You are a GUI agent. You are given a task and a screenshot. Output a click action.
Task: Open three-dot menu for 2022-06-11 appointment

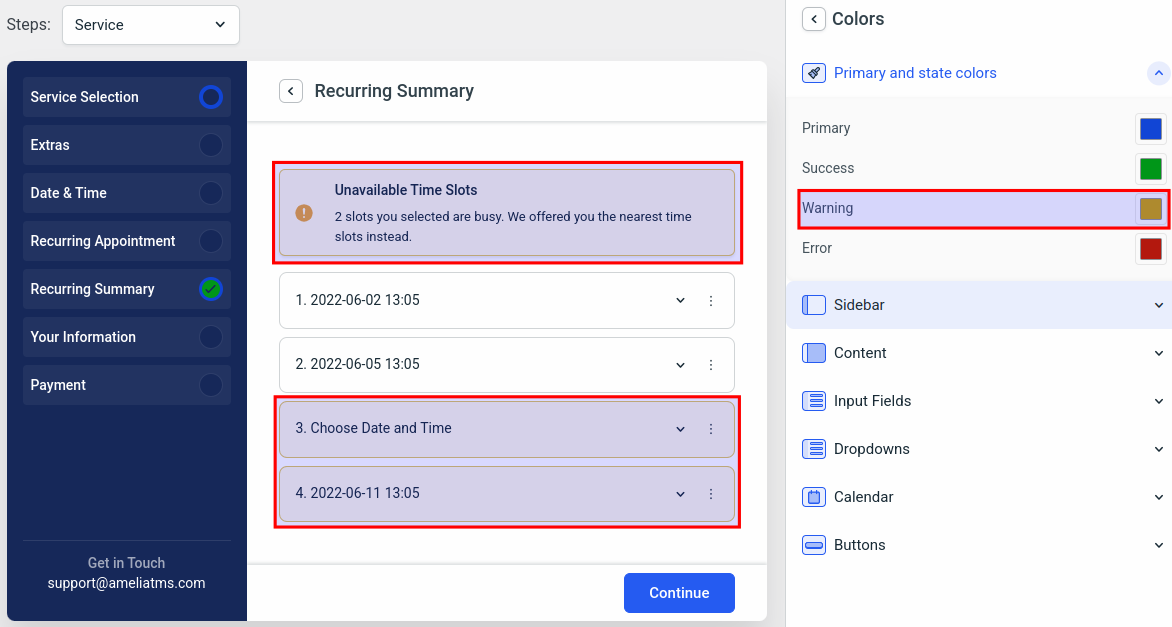coord(711,494)
